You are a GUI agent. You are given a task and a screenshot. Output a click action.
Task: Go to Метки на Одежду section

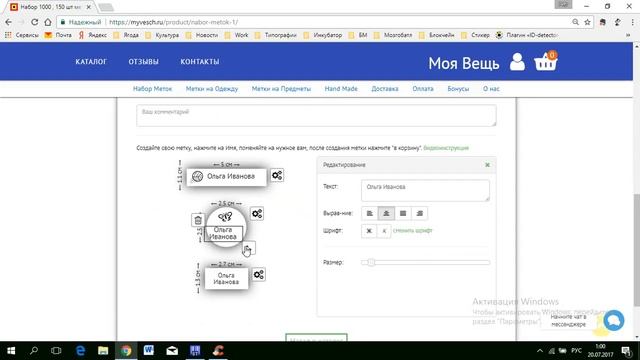pos(212,89)
